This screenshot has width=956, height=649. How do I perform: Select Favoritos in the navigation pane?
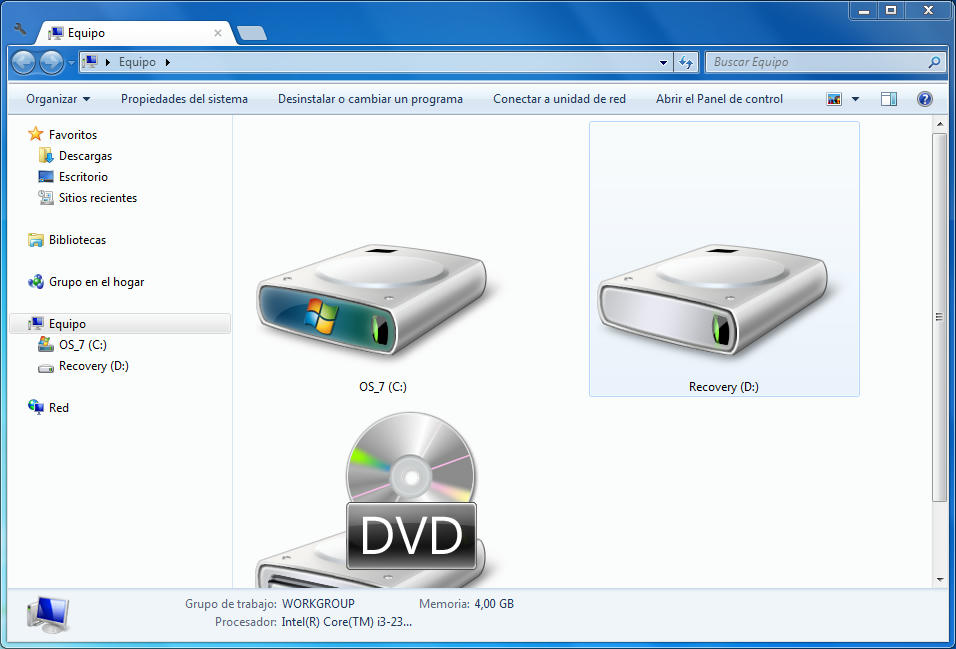(73, 135)
